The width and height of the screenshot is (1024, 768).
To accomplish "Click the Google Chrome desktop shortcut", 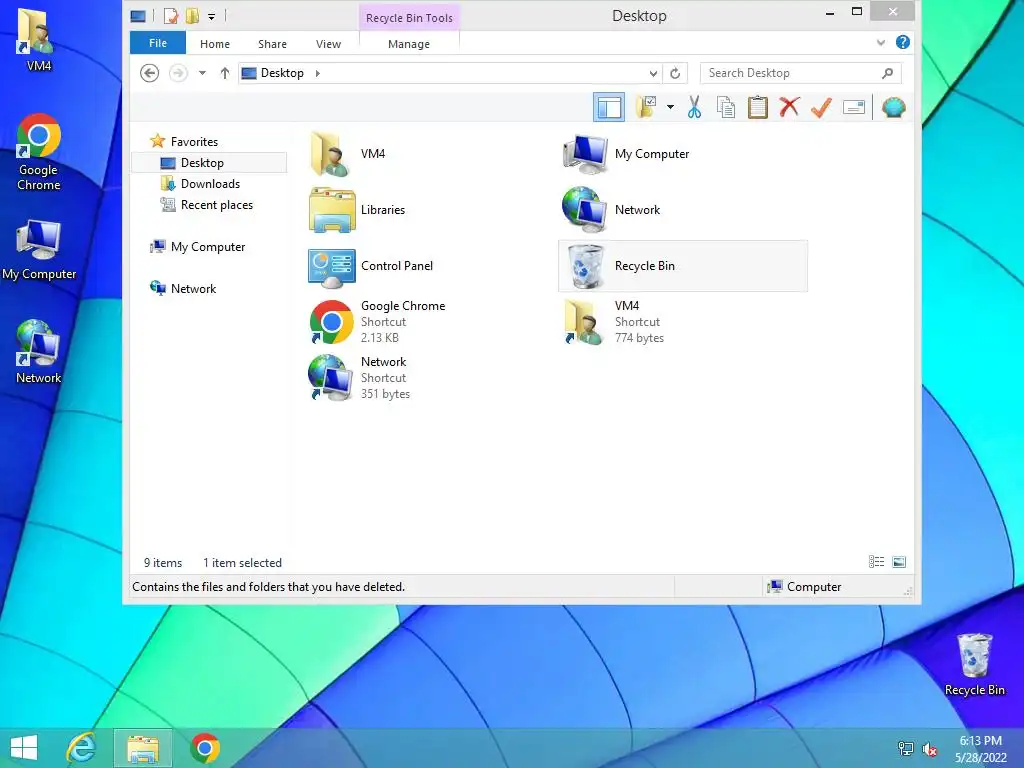I will pyautogui.click(x=39, y=152).
